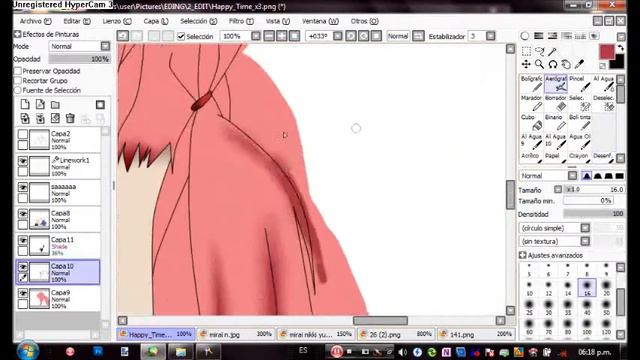Hide the Linework1 layer
Screen dimensions: 640x360
23,161
